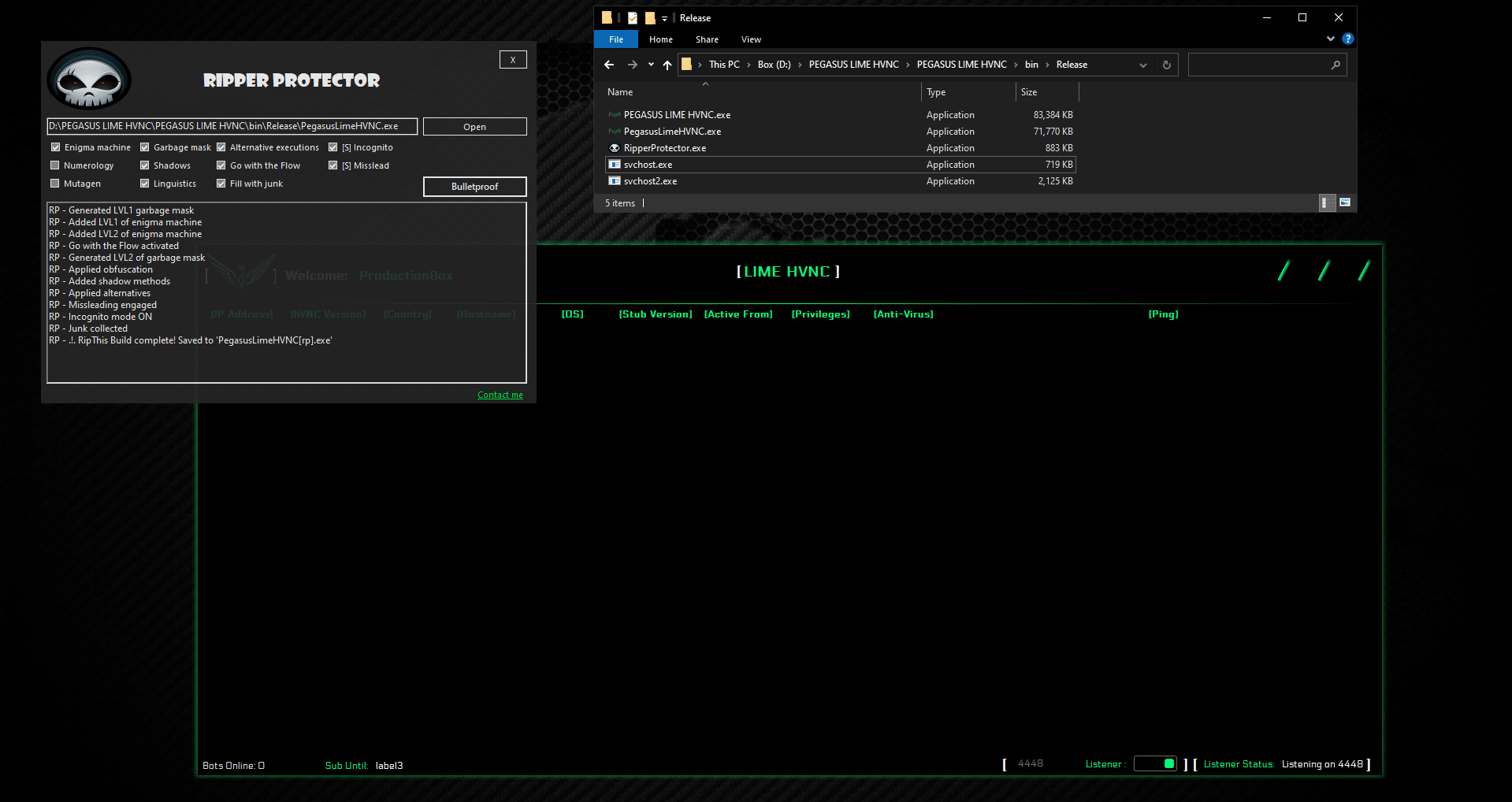Follow the Contact me link
1512x802 pixels.
[500, 395]
